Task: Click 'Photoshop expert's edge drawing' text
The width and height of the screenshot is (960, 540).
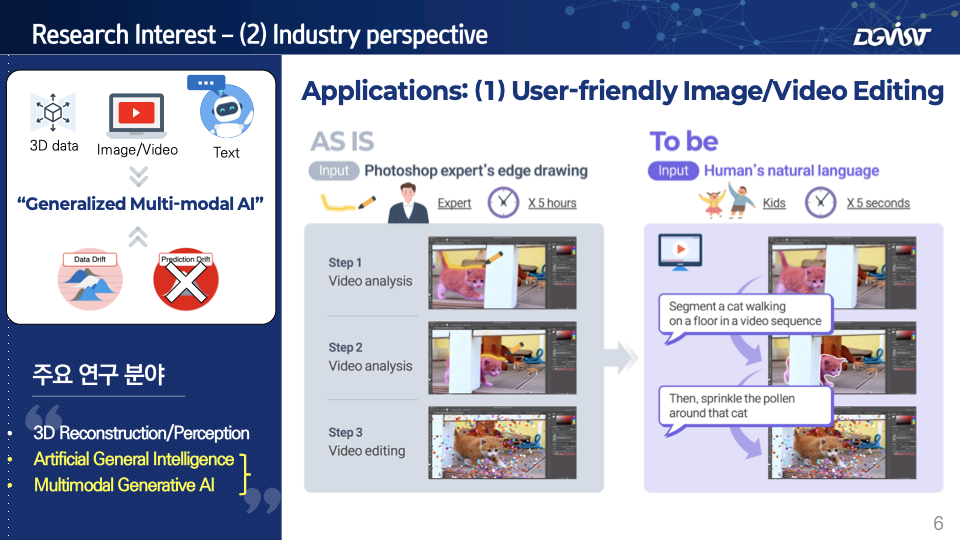Action: click(476, 171)
